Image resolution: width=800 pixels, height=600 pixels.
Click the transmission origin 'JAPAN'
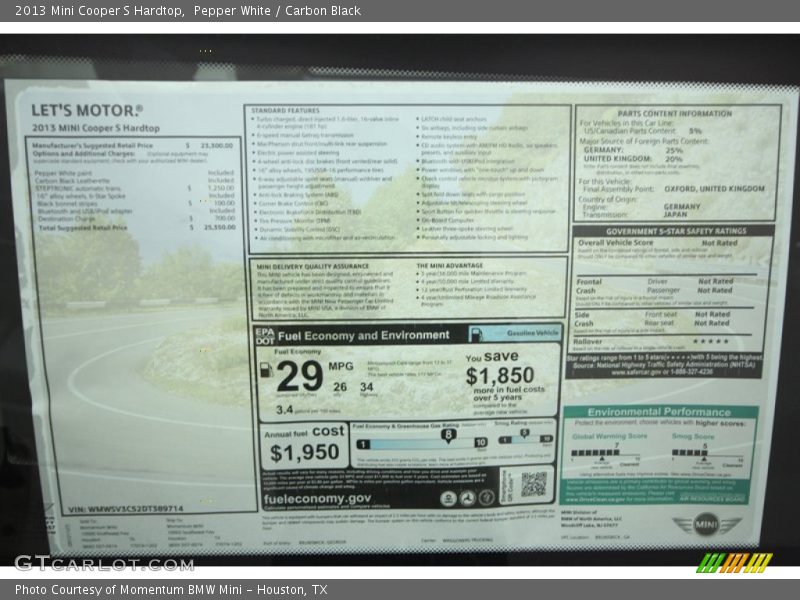pos(675,214)
